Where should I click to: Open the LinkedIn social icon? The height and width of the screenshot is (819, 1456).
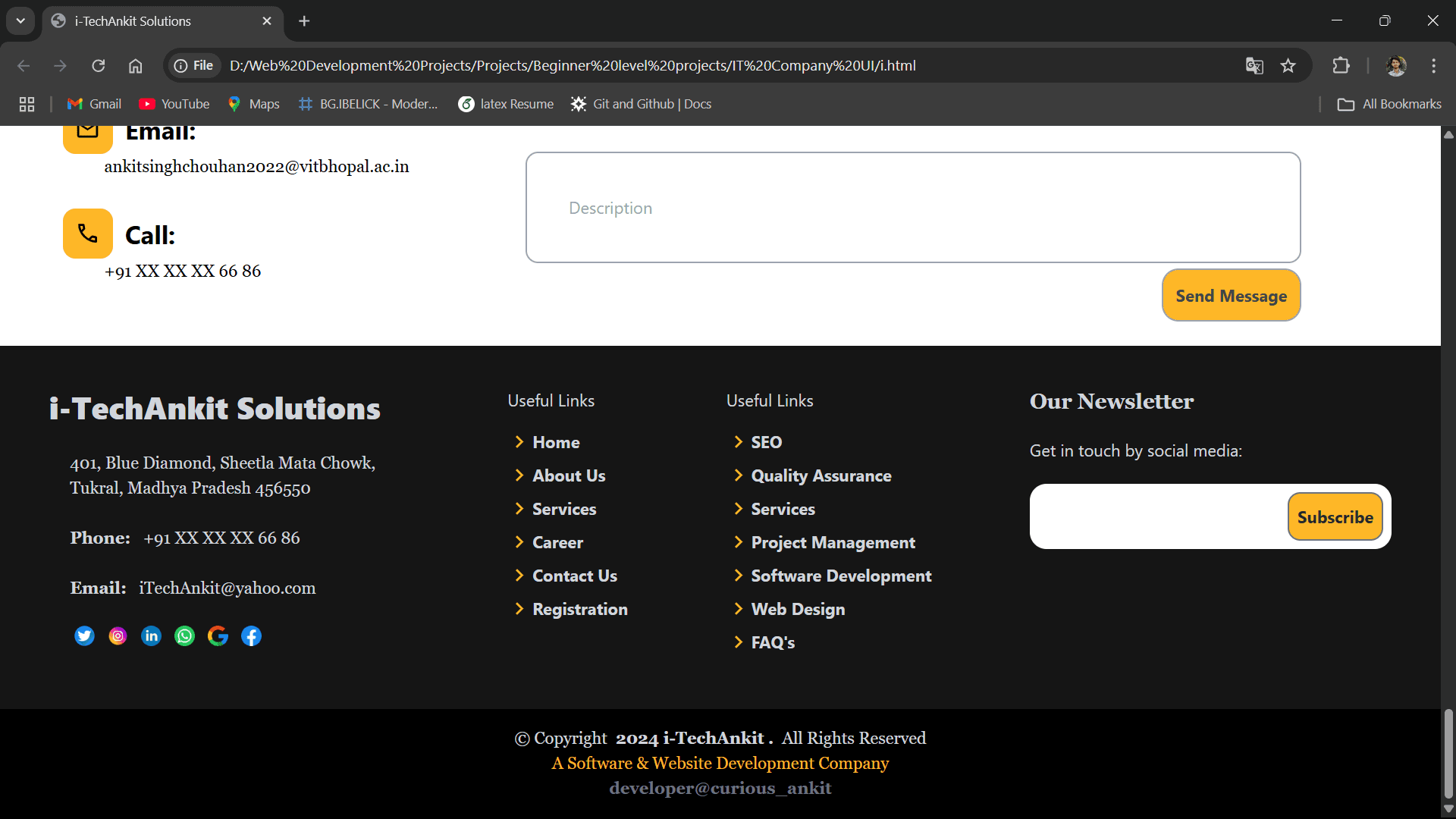(151, 635)
